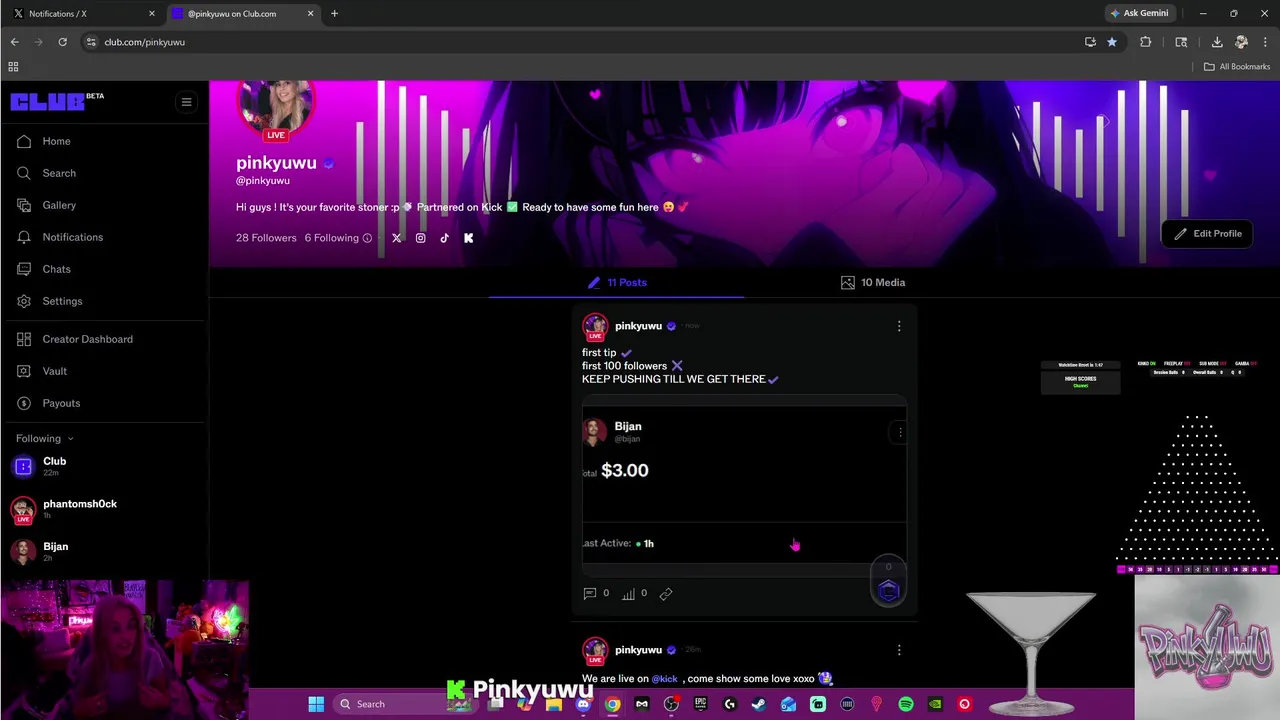1280x720 pixels.
Task: Open phantomsh0ck in the Following list
Action: [x=63, y=509]
